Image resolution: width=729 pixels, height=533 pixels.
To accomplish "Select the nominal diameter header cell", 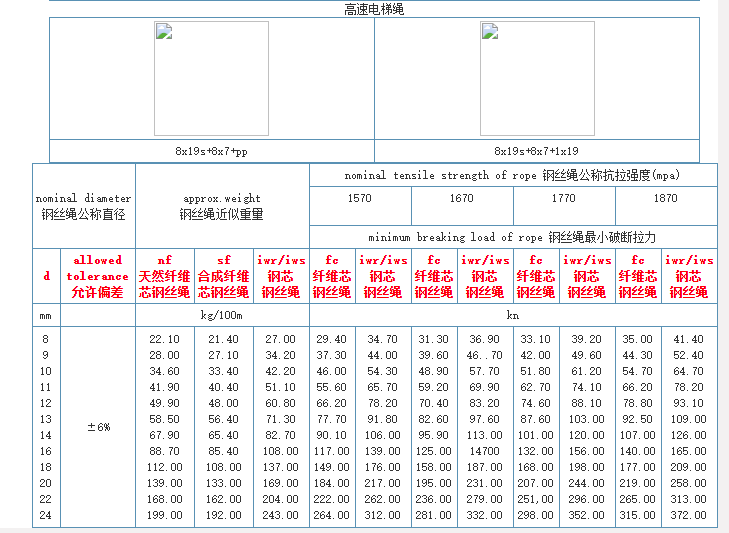I will click(83, 206).
